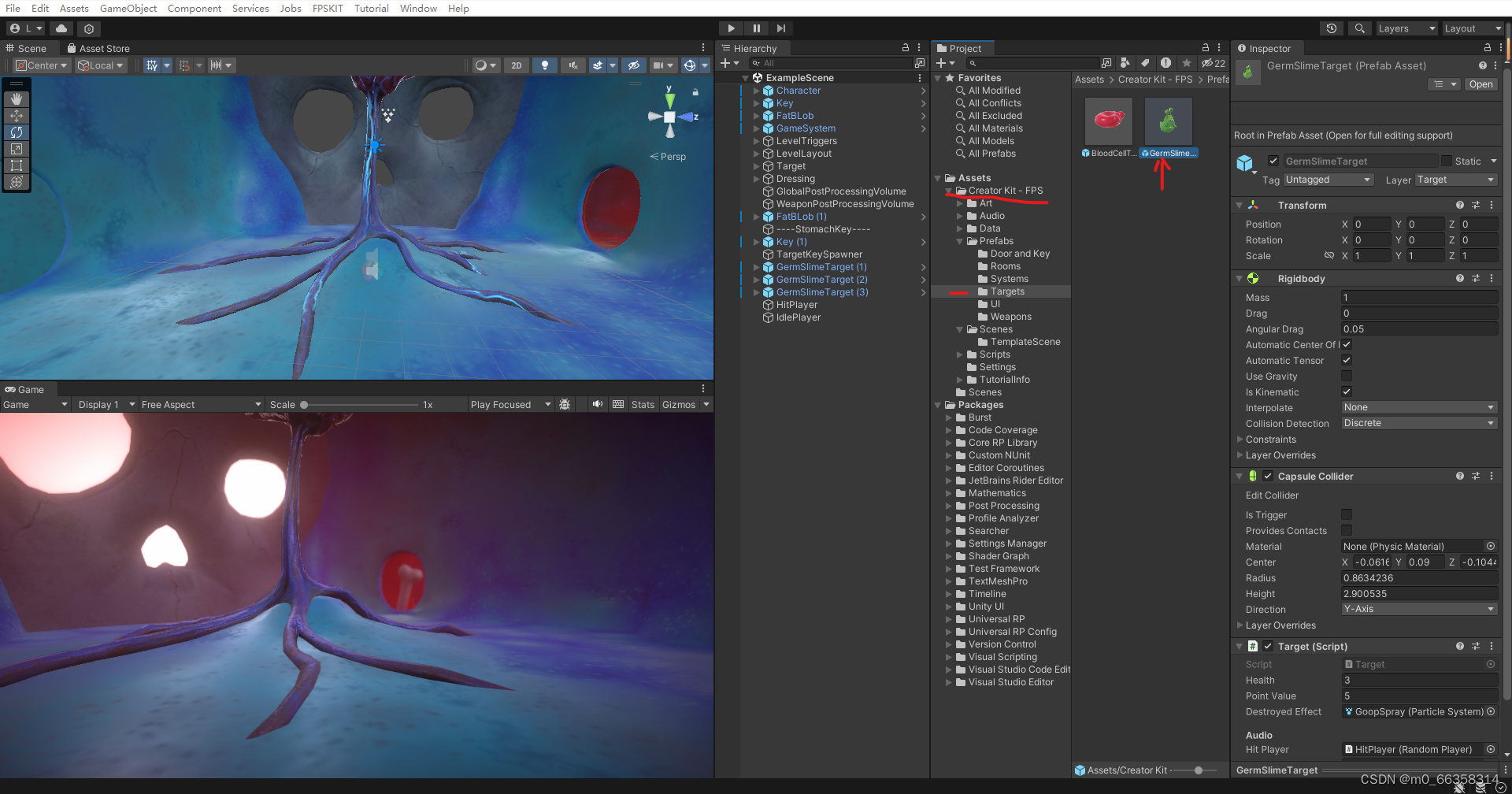Collapse the Prefabs folder in Project panel
The height and width of the screenshot is (794, 1512).
point(959,241)
